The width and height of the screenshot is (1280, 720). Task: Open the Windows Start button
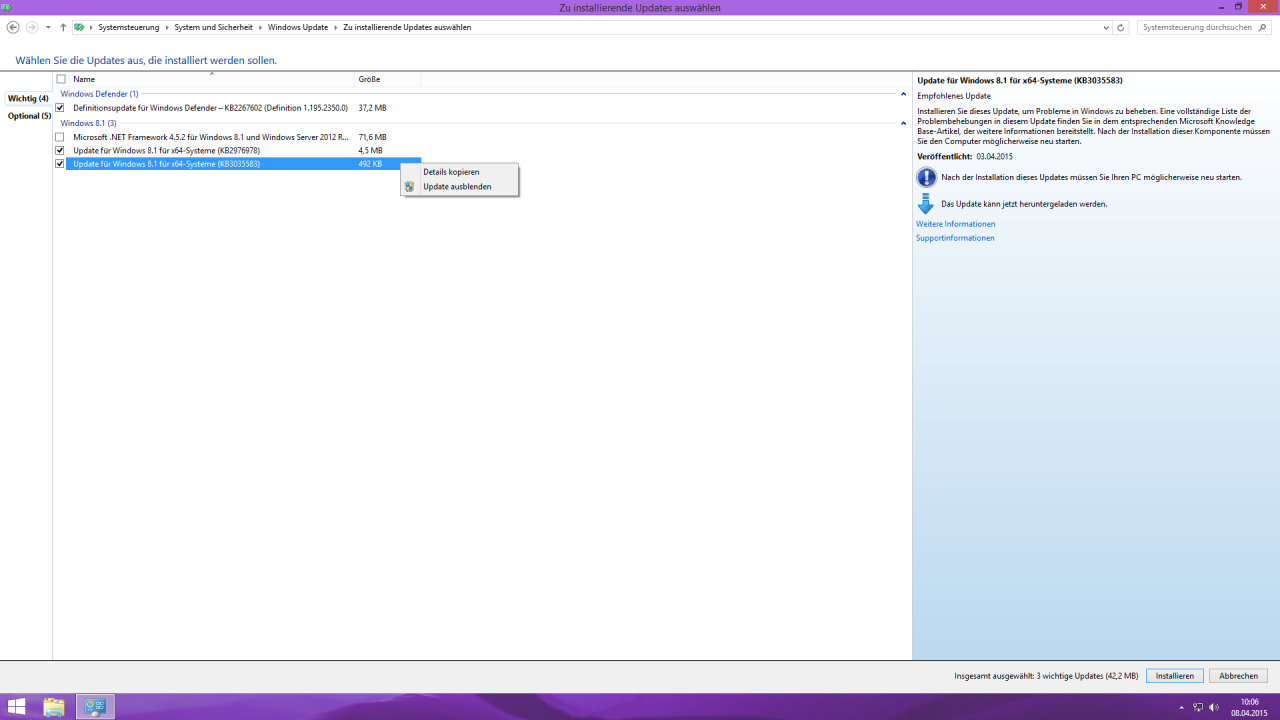pos(16,707)
